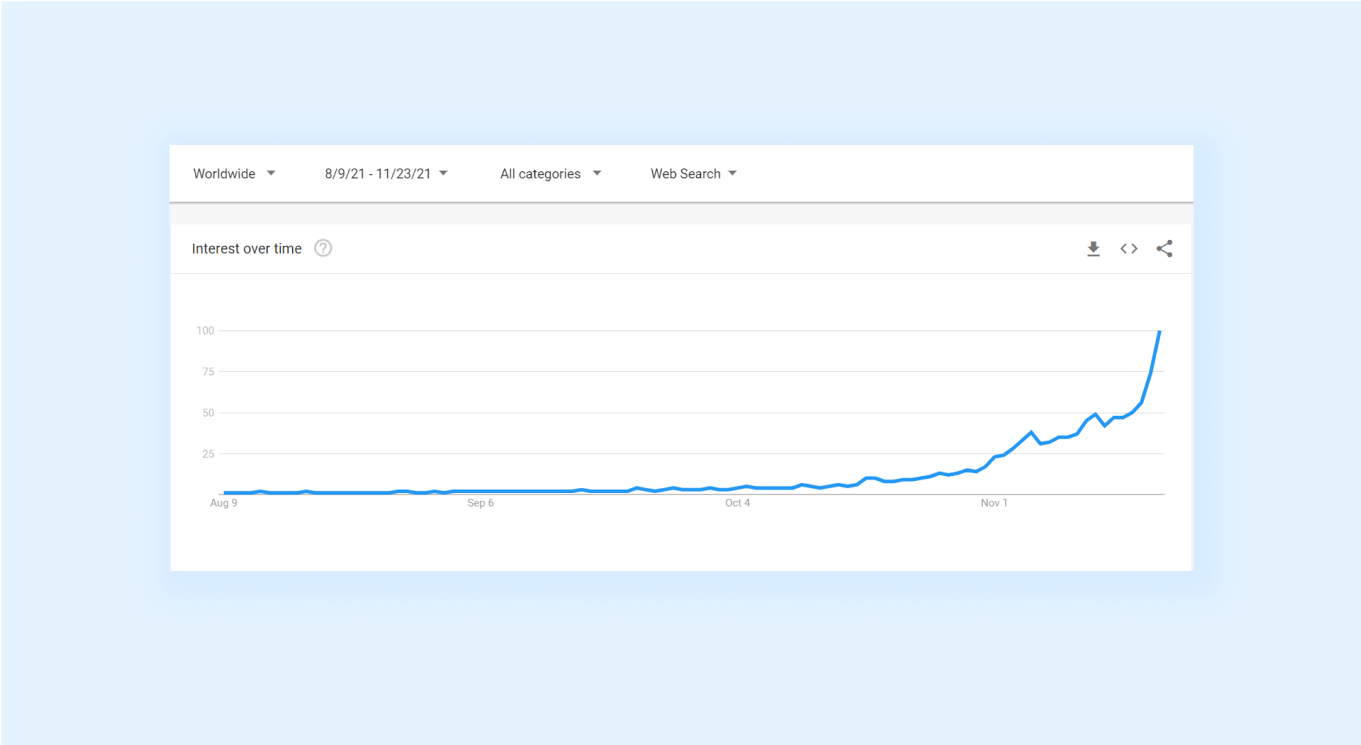Click the 100 value on y-axis
The image size is (1361, 745).
coord(205,331)
